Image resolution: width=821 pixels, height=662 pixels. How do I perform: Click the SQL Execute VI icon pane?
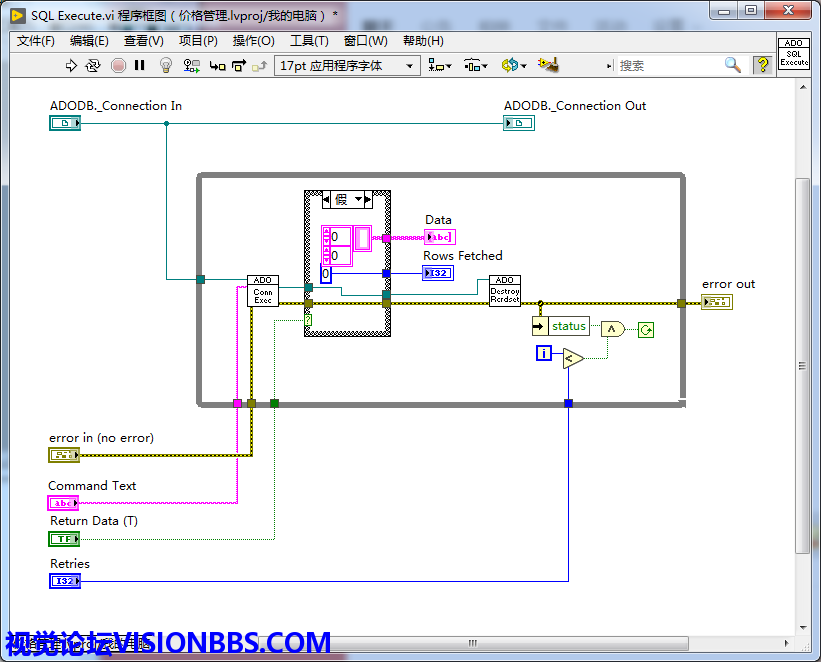(x=794, y=54)
